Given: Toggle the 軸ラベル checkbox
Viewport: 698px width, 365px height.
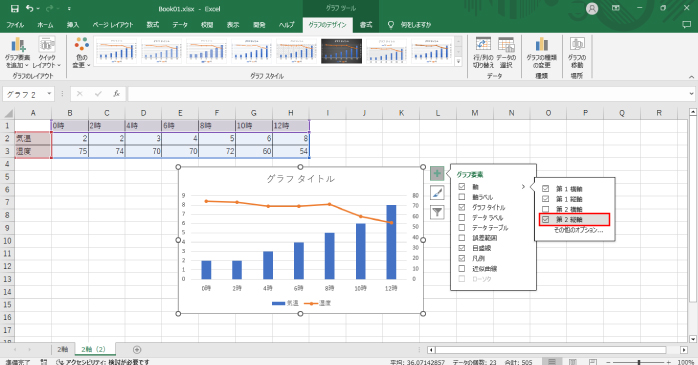Looking at the screenshot, I should pyautogui.click(x=462, y=197).
